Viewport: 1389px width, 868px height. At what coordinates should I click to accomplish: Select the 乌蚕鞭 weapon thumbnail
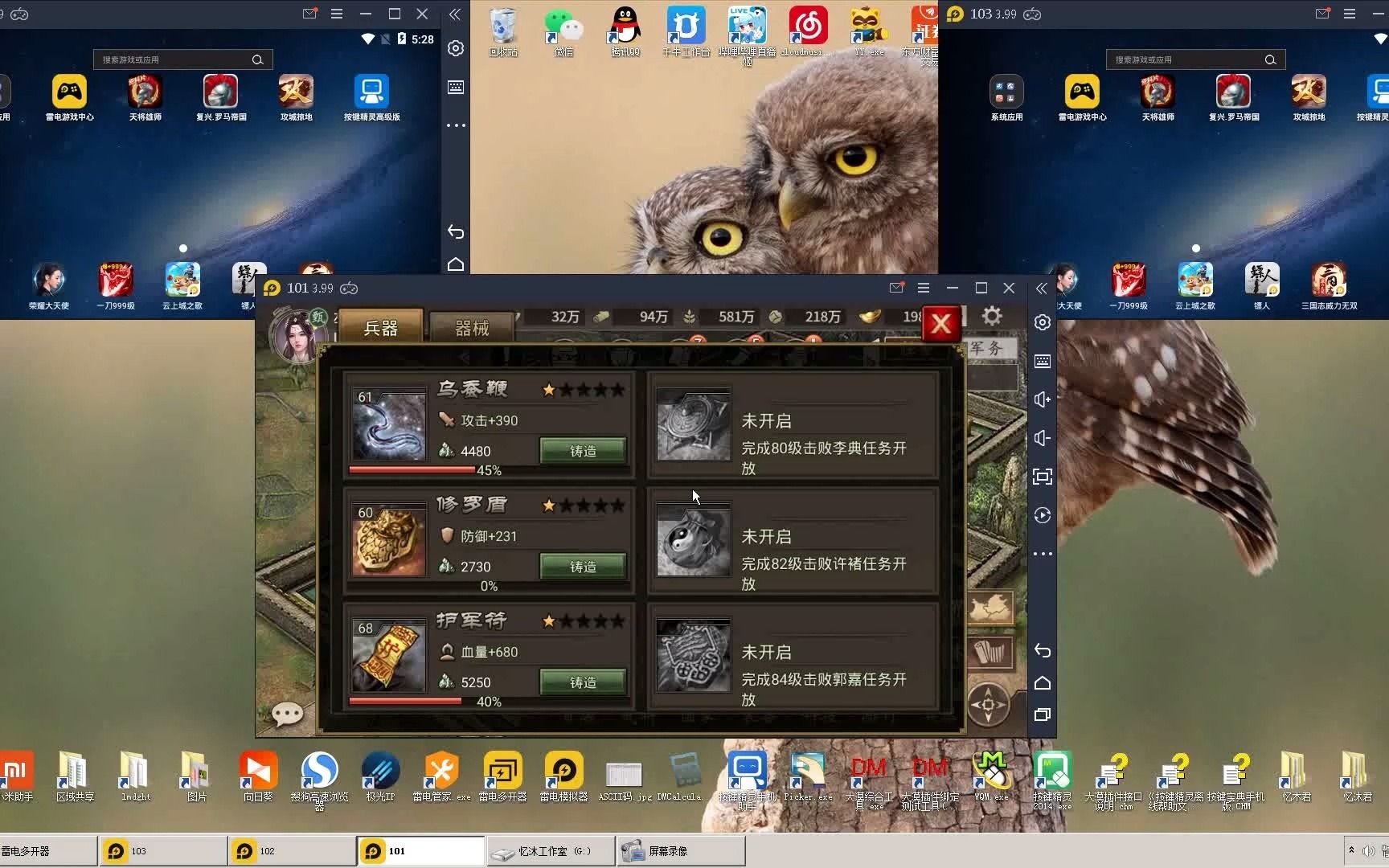(x=389, y=425)
